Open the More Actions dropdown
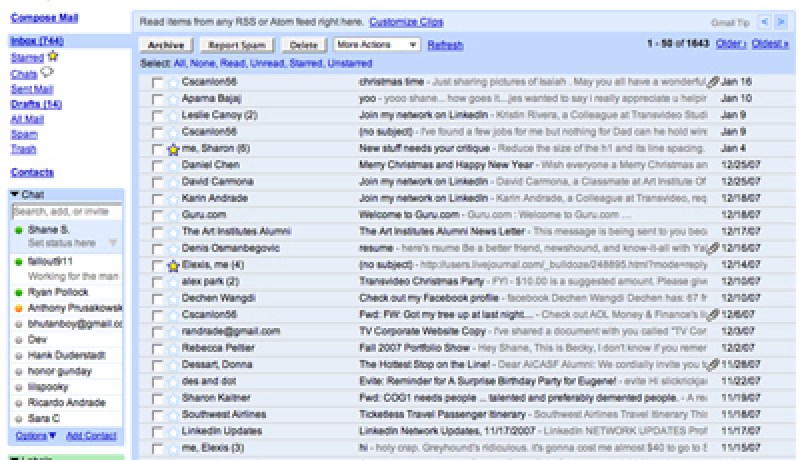The height and width of the screenshot is (460, 800). (376, 45)
